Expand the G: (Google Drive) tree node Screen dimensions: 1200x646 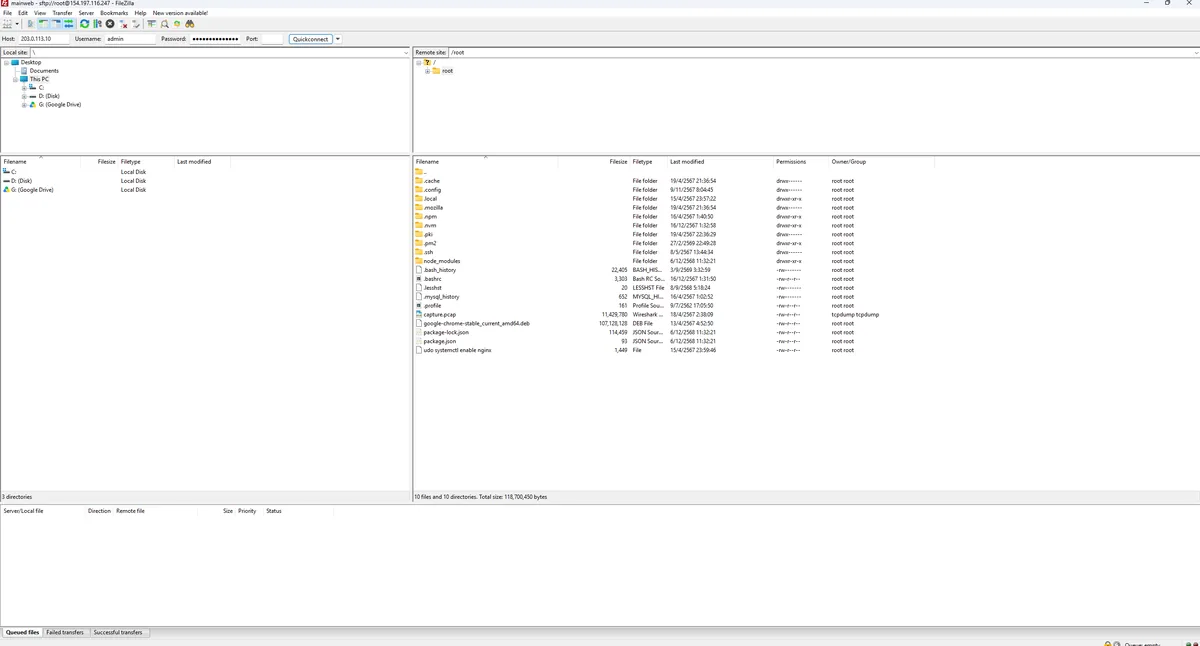tap(24, 104)
